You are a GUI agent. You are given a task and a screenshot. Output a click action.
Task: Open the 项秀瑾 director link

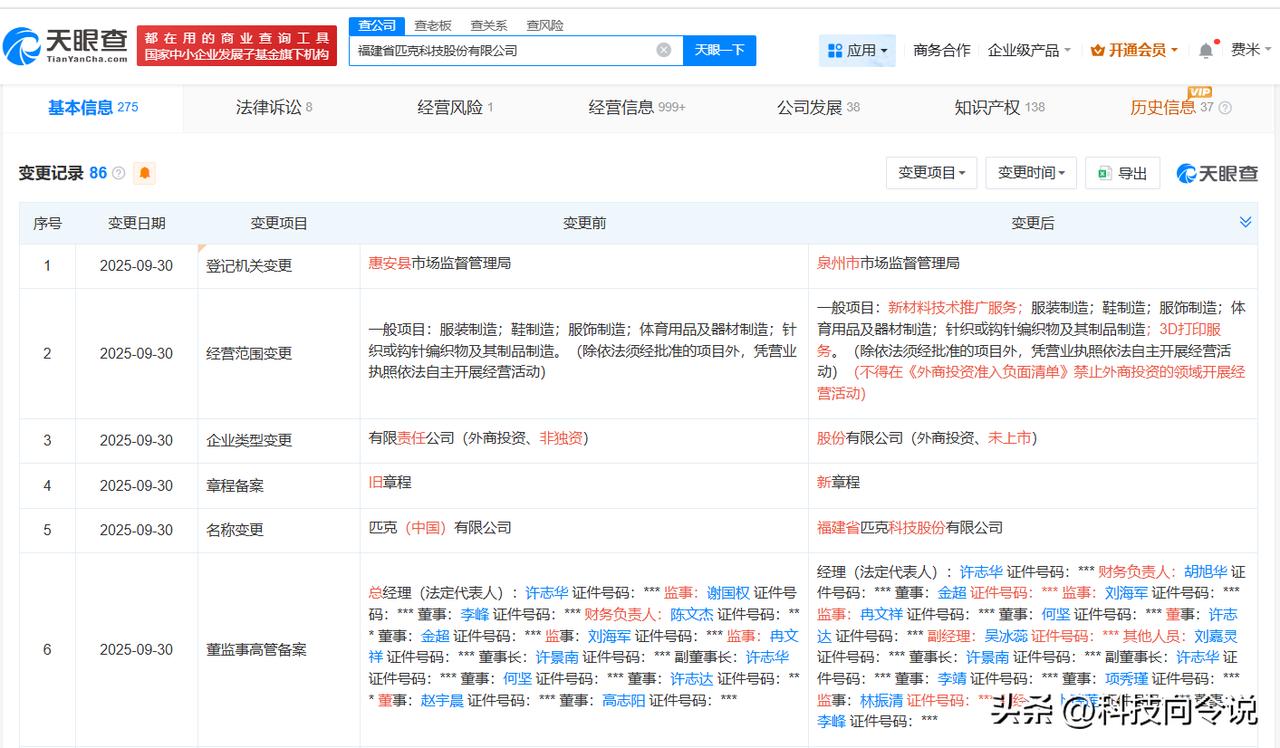(x=1127, y=678)
